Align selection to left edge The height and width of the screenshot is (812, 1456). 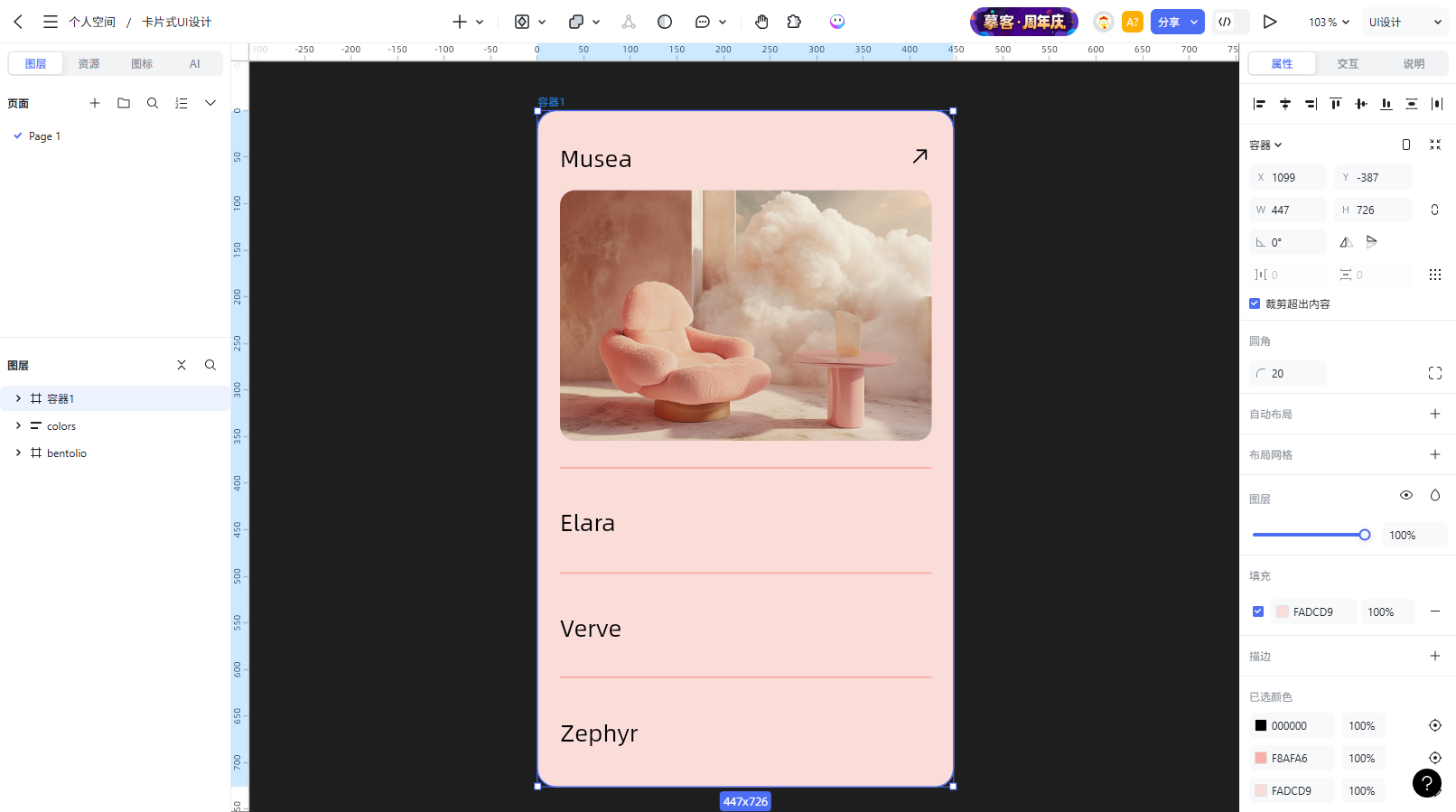click(1259, 104)
